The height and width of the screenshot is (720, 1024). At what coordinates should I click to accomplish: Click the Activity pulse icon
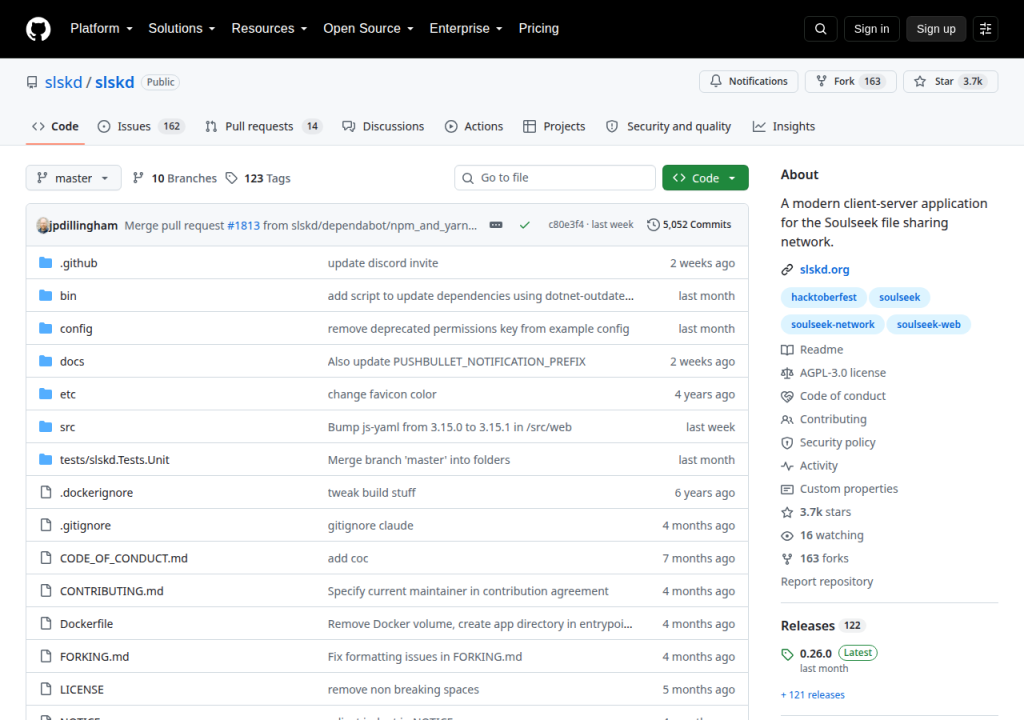click(x=787, y=466)
